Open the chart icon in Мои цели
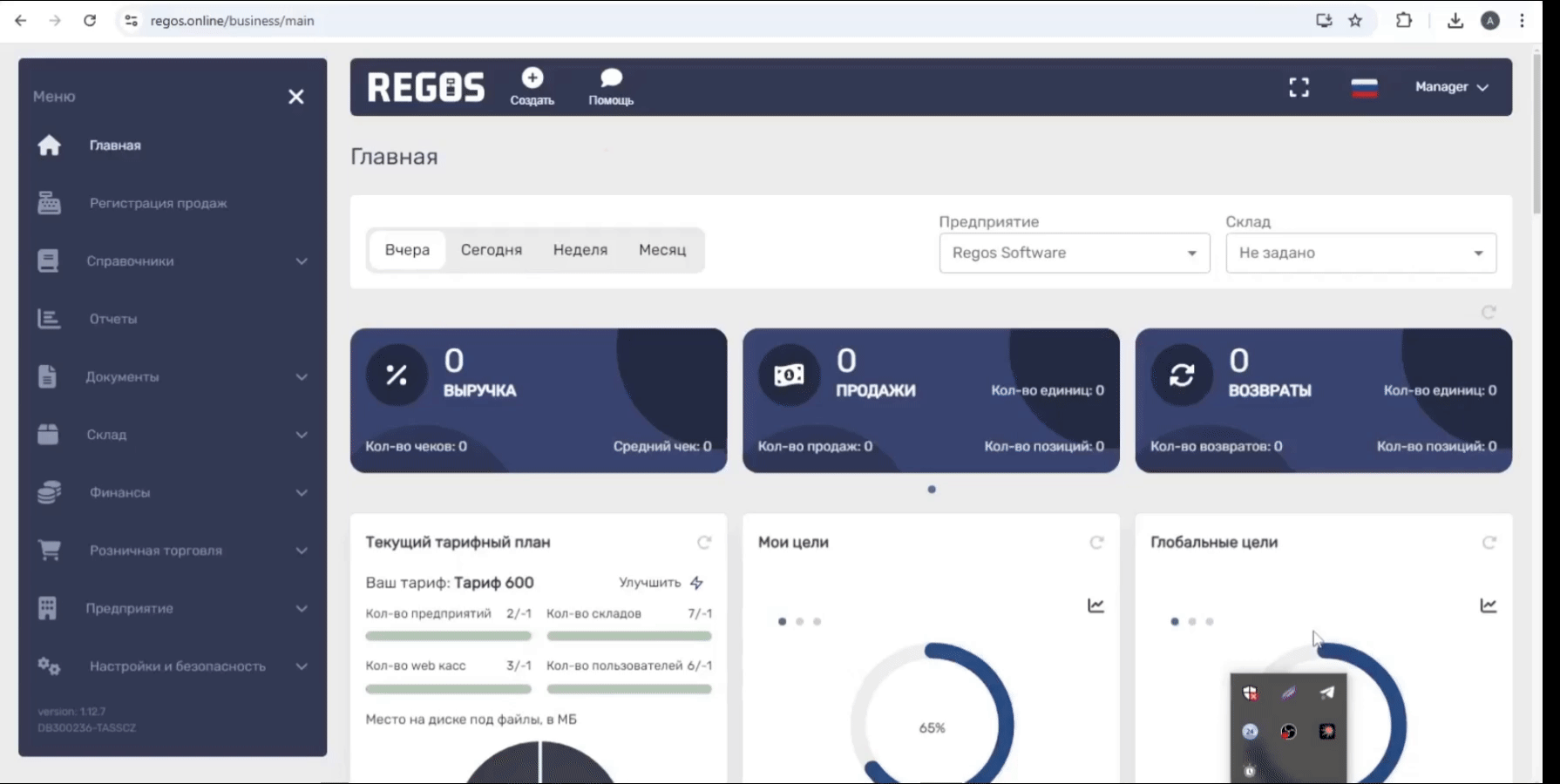 (x=1095, y=605)
